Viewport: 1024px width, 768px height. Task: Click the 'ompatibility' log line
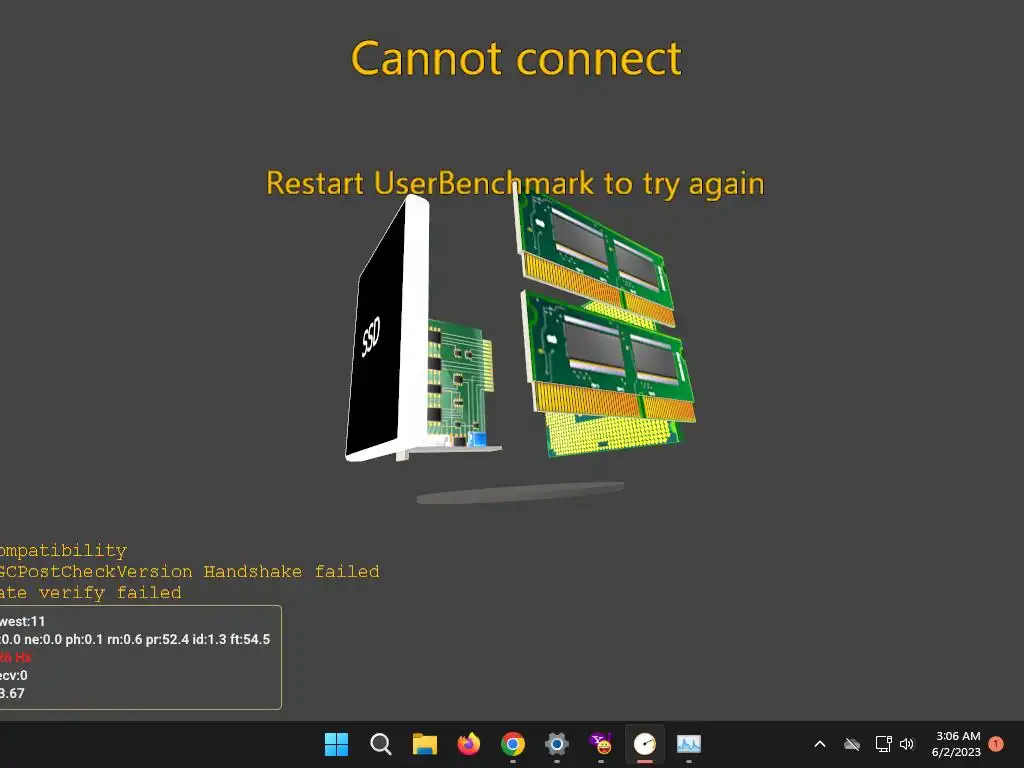63,551
